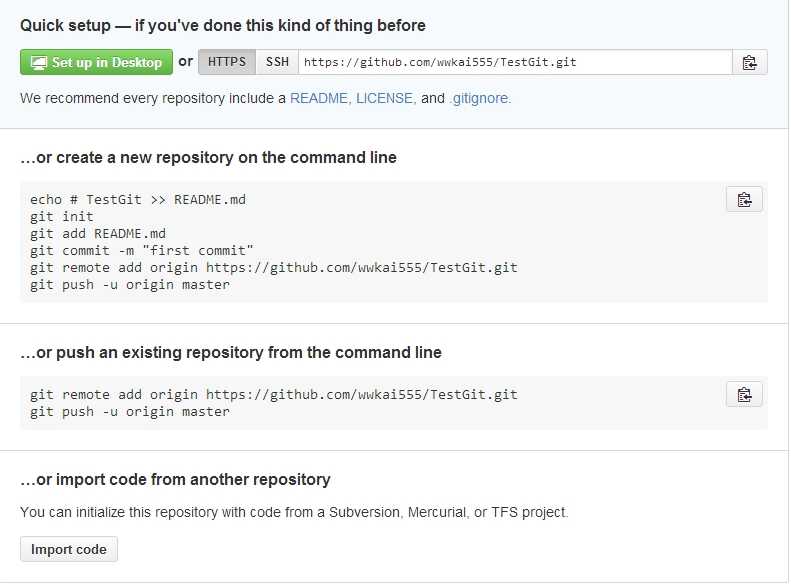Click 'git remote add origin' line in existing repository section
The height and width of the screenshot is (585, 791).
tap(273, 394)
